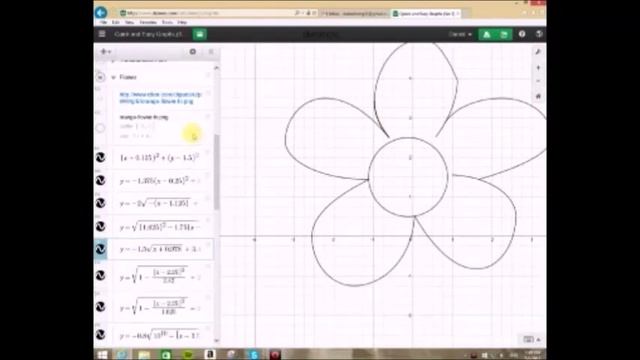Click the y=-1.375(x-0.25)² expression field

[160, 180]
